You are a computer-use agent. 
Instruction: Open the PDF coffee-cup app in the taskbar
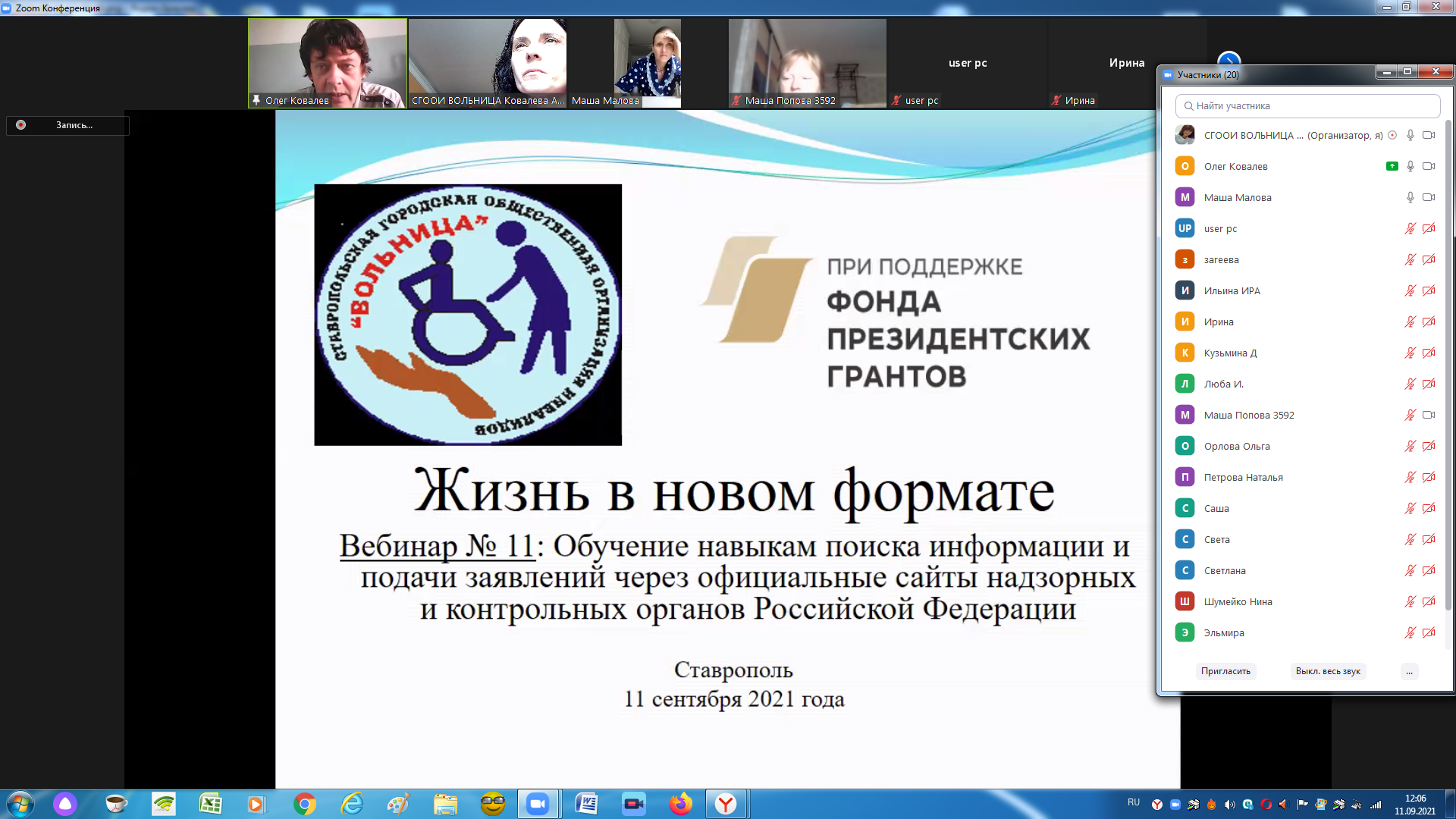(116, 804)
